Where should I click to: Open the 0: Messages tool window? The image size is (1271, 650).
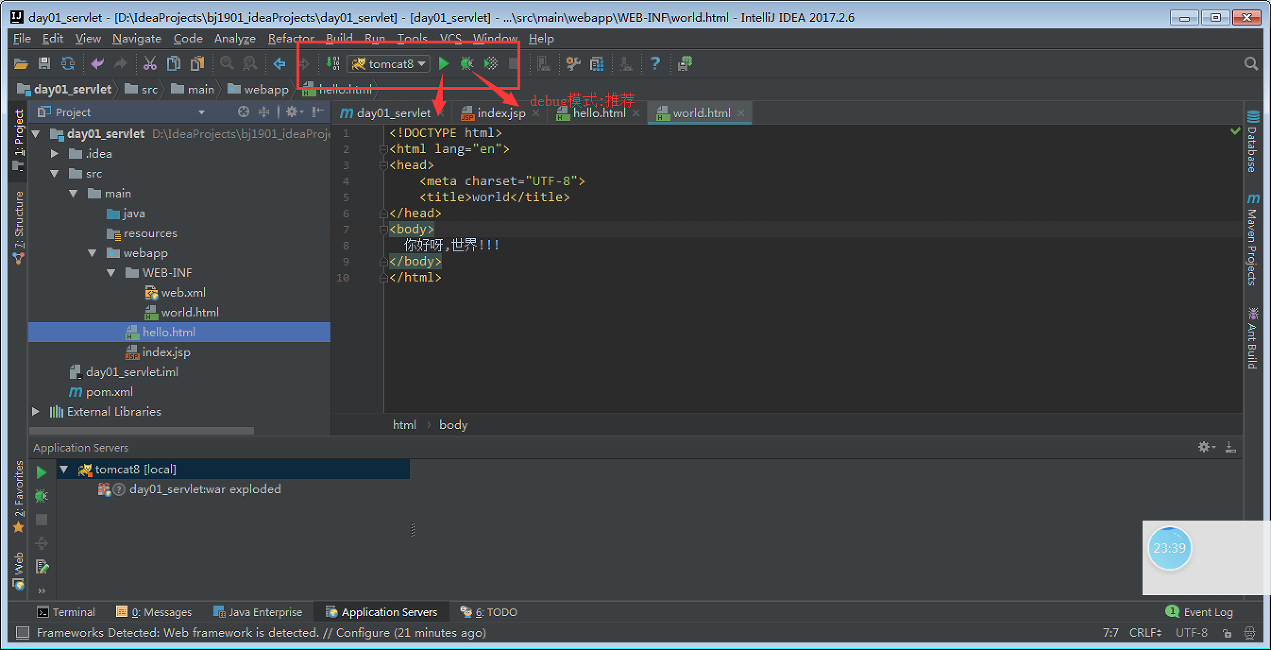click(153, 612)
